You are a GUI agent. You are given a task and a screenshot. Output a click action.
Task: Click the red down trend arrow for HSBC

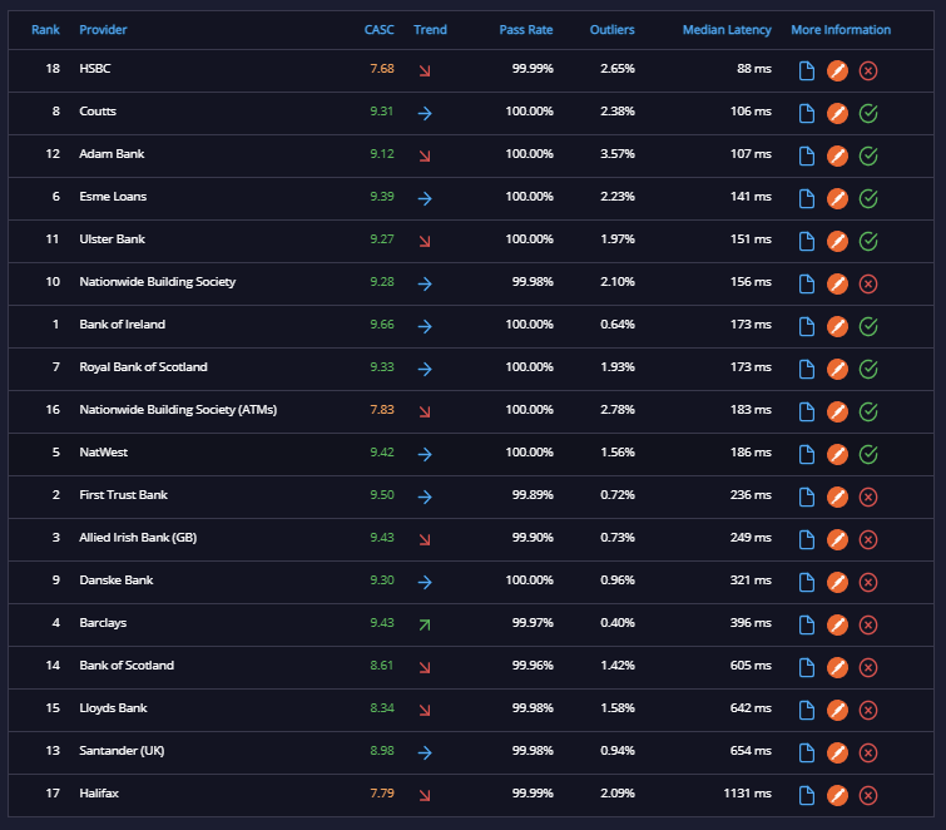click(x=425, y=71)
